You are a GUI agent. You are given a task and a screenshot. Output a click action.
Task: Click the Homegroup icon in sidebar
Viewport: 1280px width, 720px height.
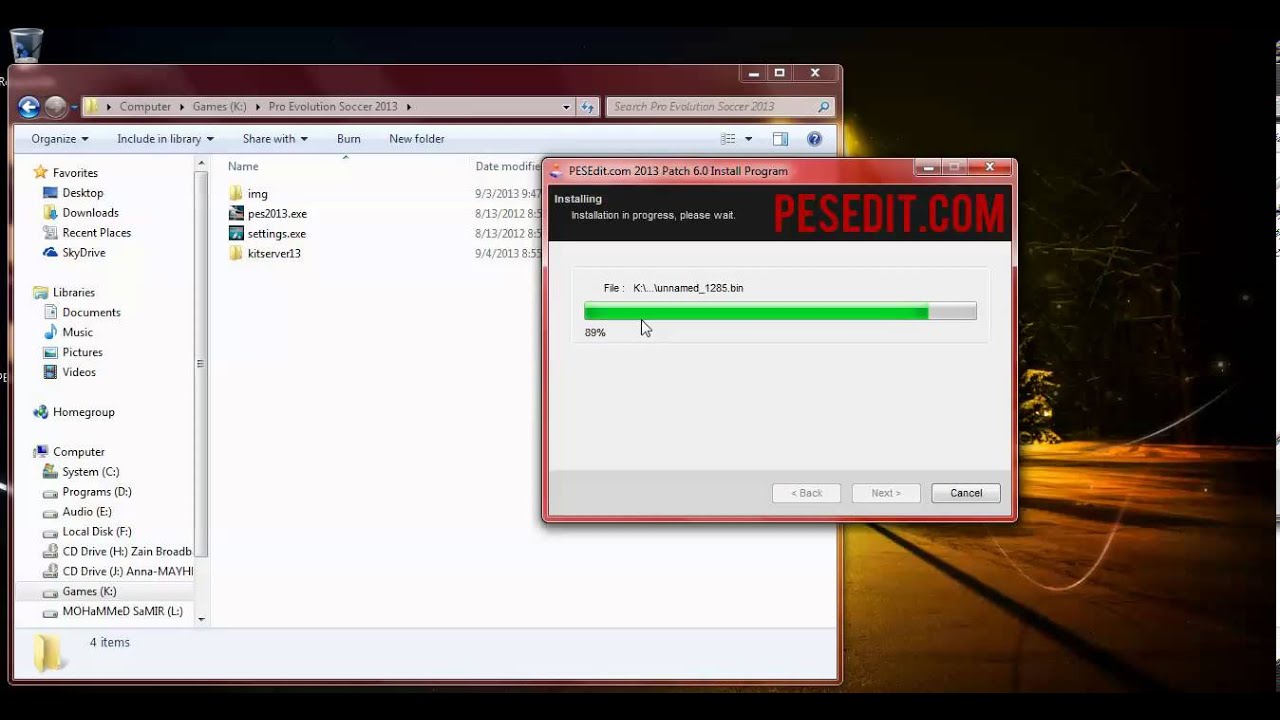click(x=40, y=412)
